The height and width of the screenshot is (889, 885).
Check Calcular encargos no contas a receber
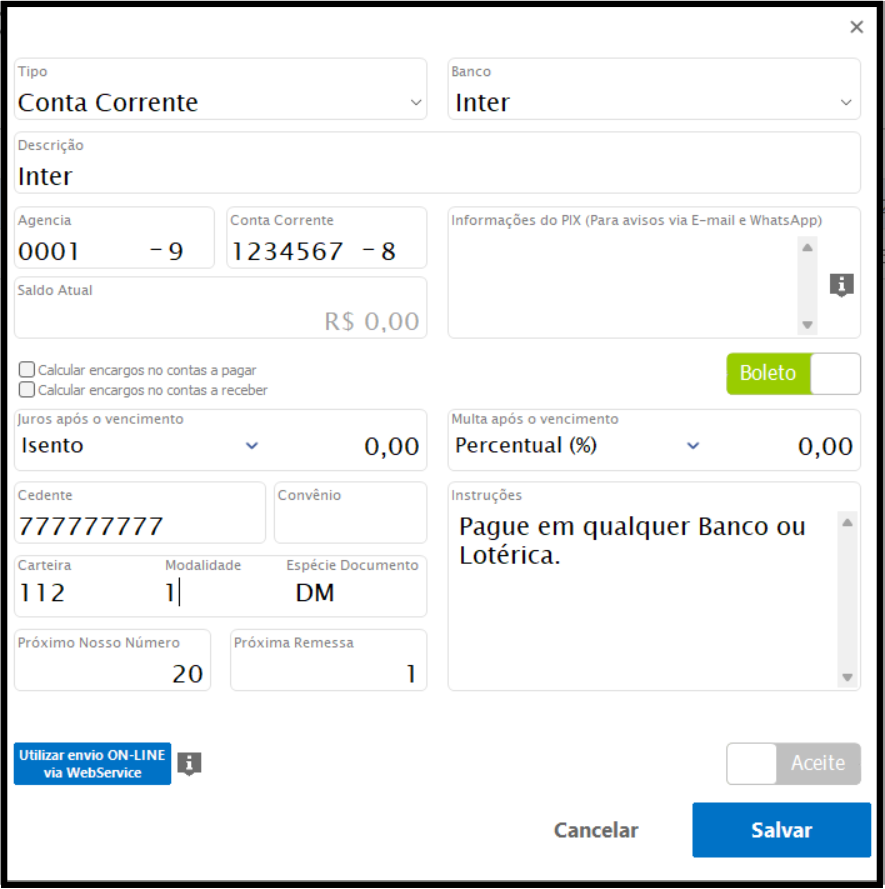[x=27, y=390]
